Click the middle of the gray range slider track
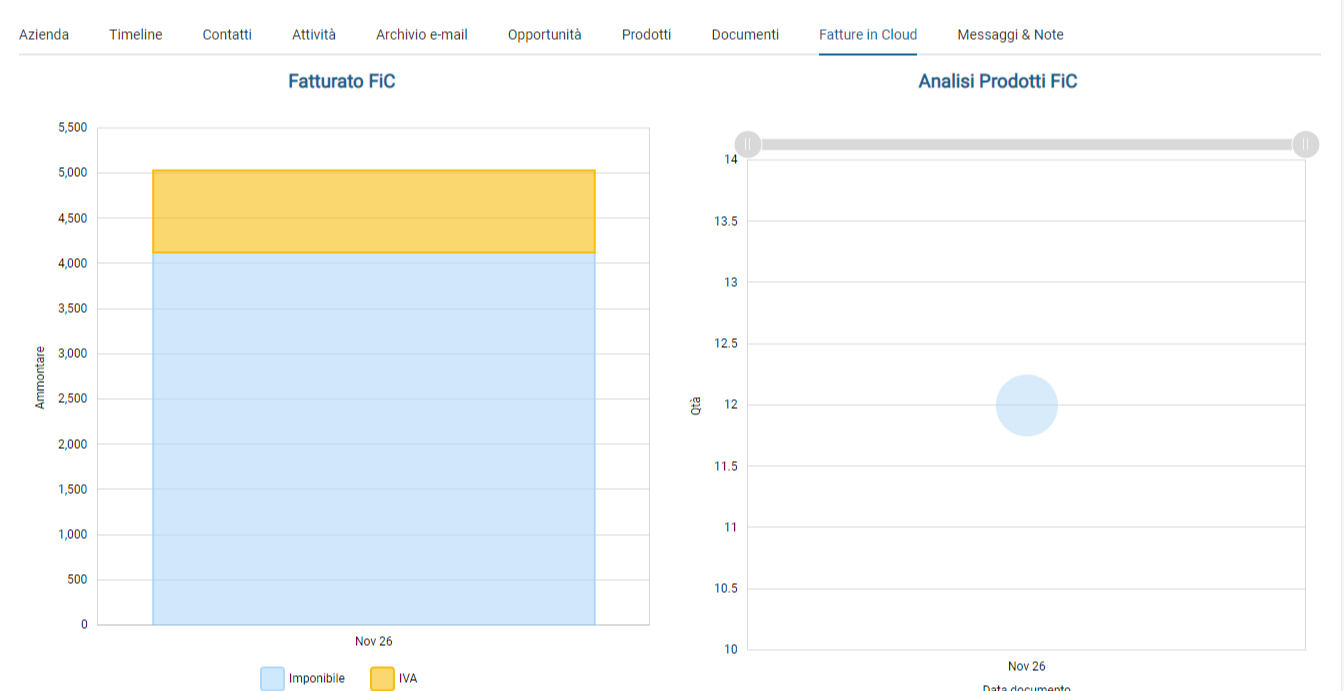Screen dimensions: 1344x691 coord(1026,144)
